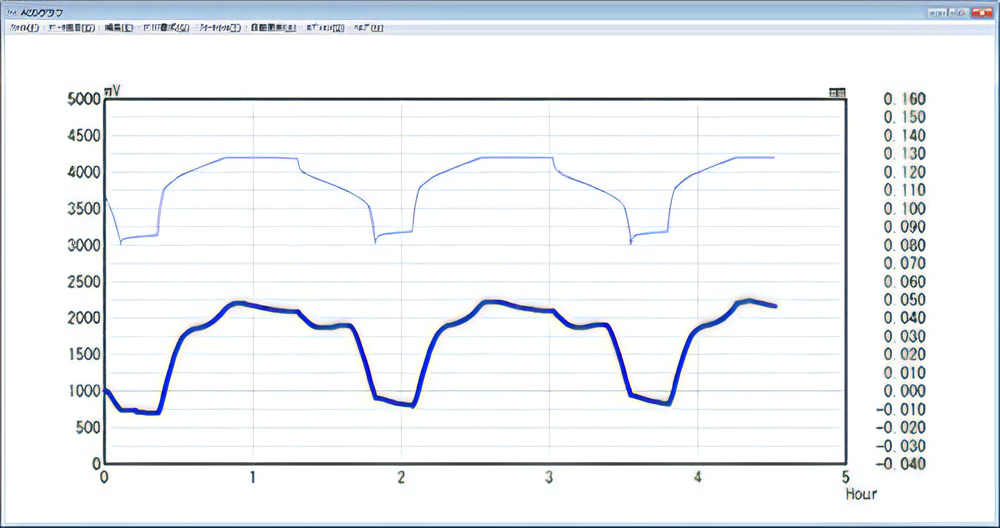
Task: Click the 0.040 positive label on right axis
Action: click(x=904, y=318)
